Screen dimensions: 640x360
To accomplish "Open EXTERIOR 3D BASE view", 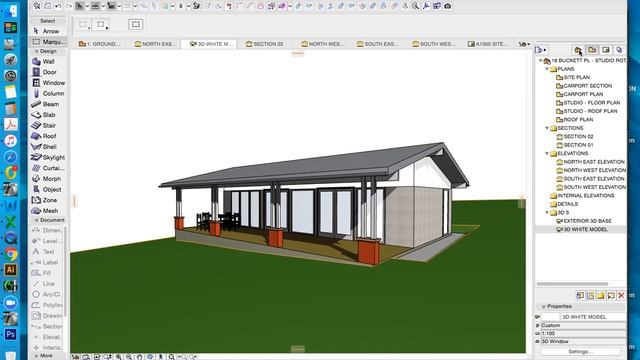I will point(584,221).
